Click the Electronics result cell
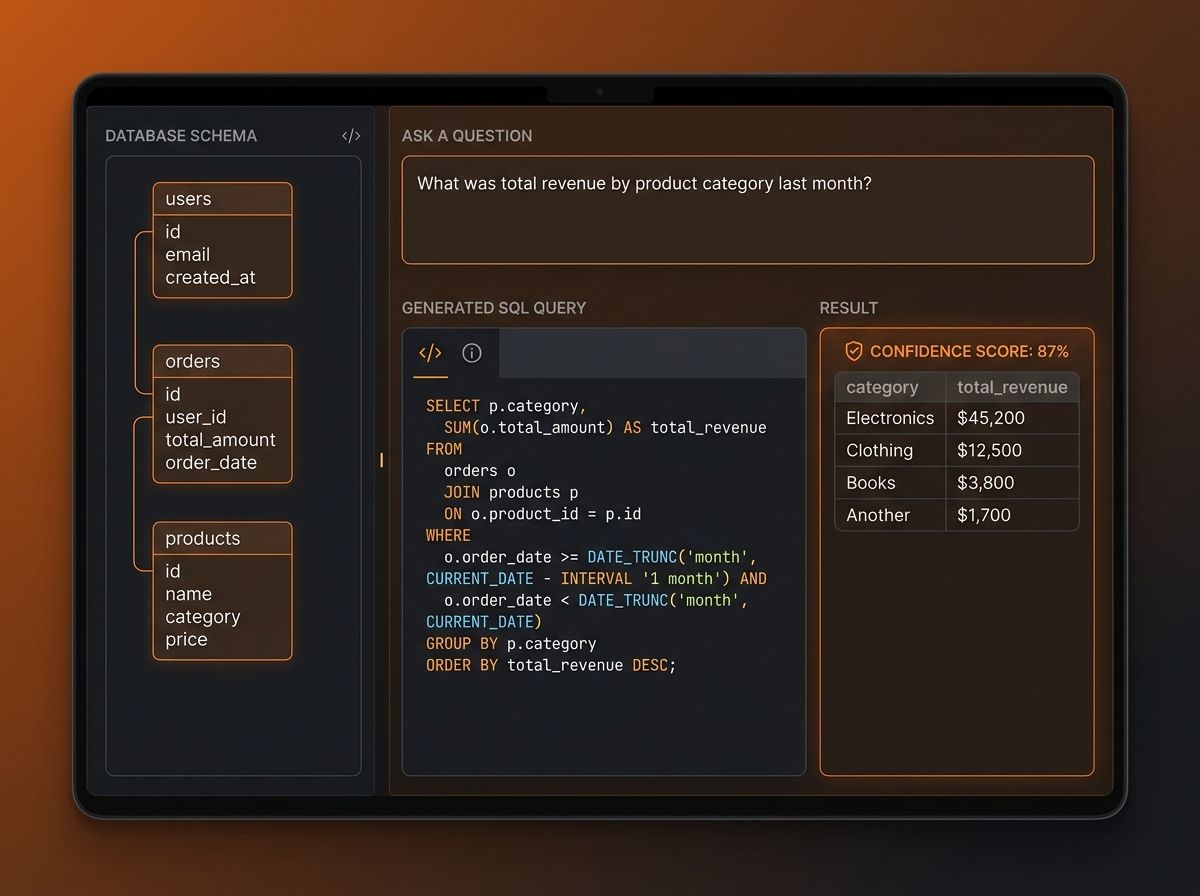The width and height of the screenshot is (1200, 896). click(891, 418)
